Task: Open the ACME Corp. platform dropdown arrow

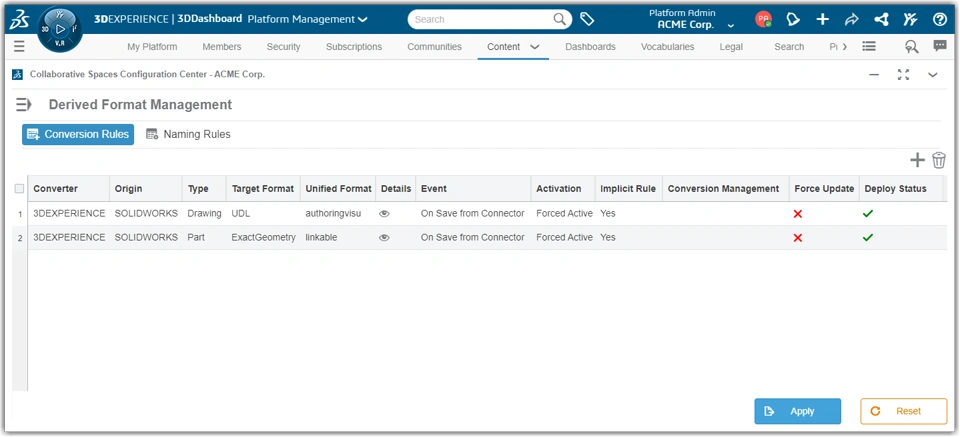Action: click(x=730, y=26)
